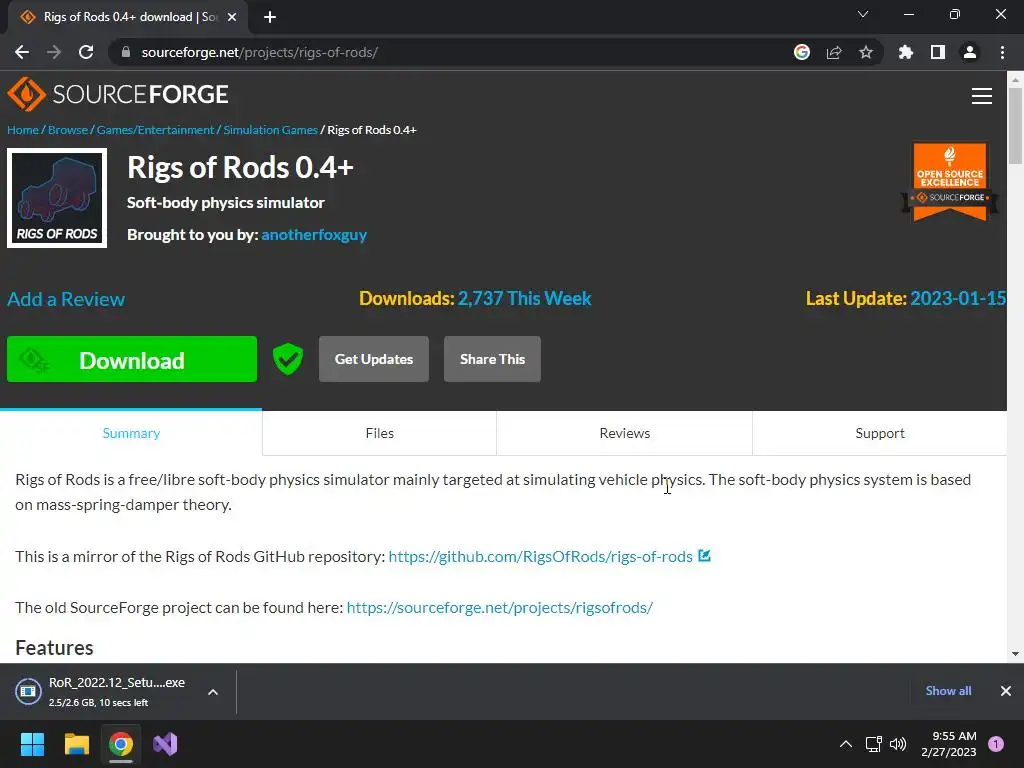Show hidden system tray icons
This screenshot has height=768, width=1024.
[846, 744]
